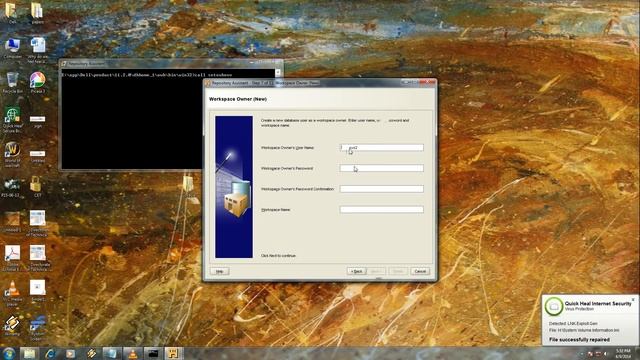Open the Computer desktop icon

tap(12, 48)
